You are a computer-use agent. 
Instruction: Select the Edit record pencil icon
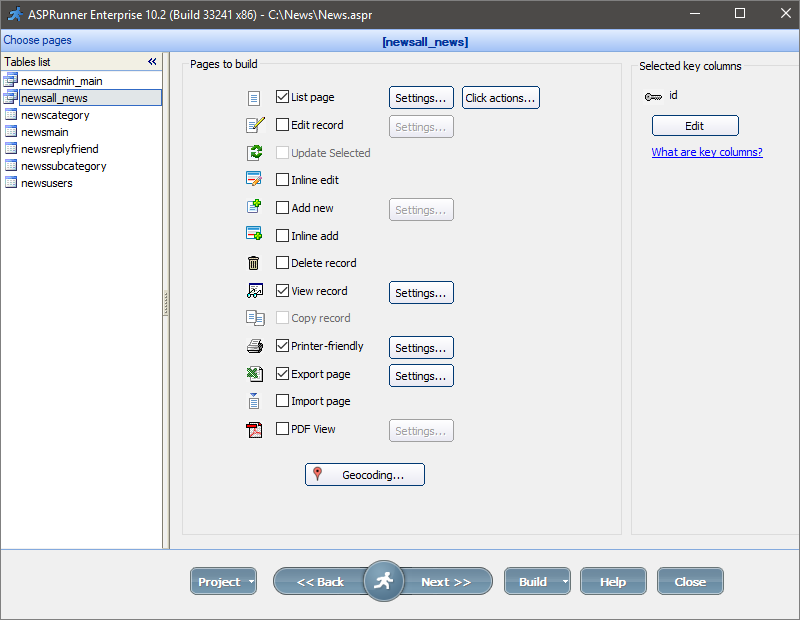pos(256,123)
